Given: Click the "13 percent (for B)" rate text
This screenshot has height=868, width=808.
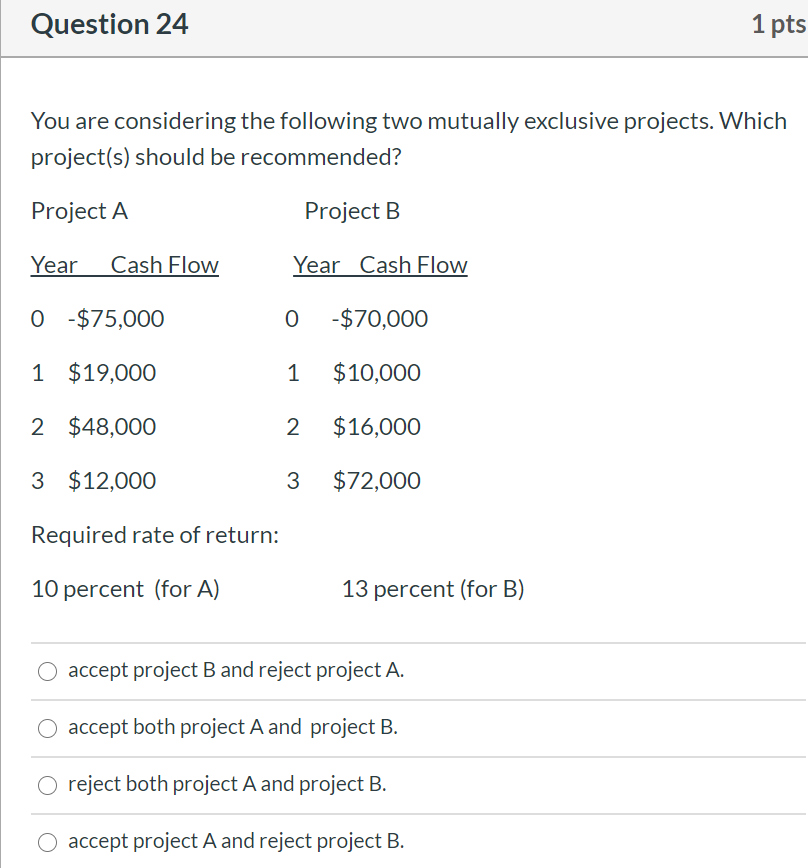Looking at the screenshot, I should [x=433, y=589].
